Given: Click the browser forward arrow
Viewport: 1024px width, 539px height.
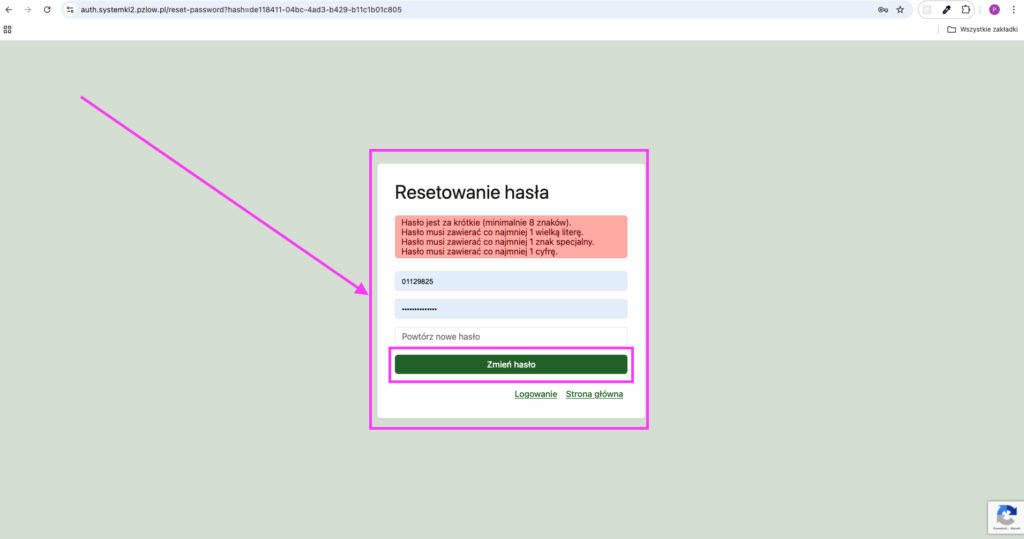Looking at the screenshot, I should (x=27, y=9).
